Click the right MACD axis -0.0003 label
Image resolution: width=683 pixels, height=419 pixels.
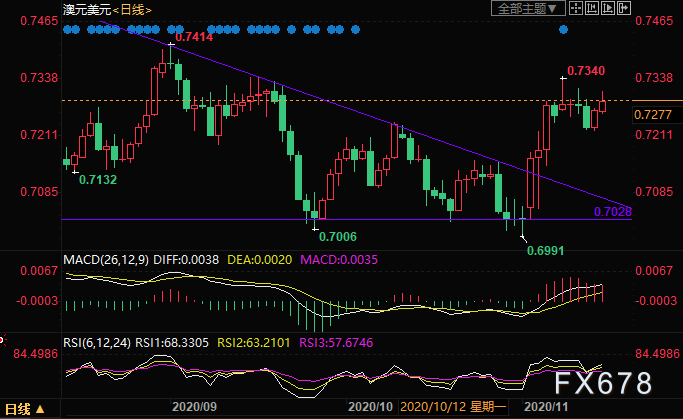(656, 301)
